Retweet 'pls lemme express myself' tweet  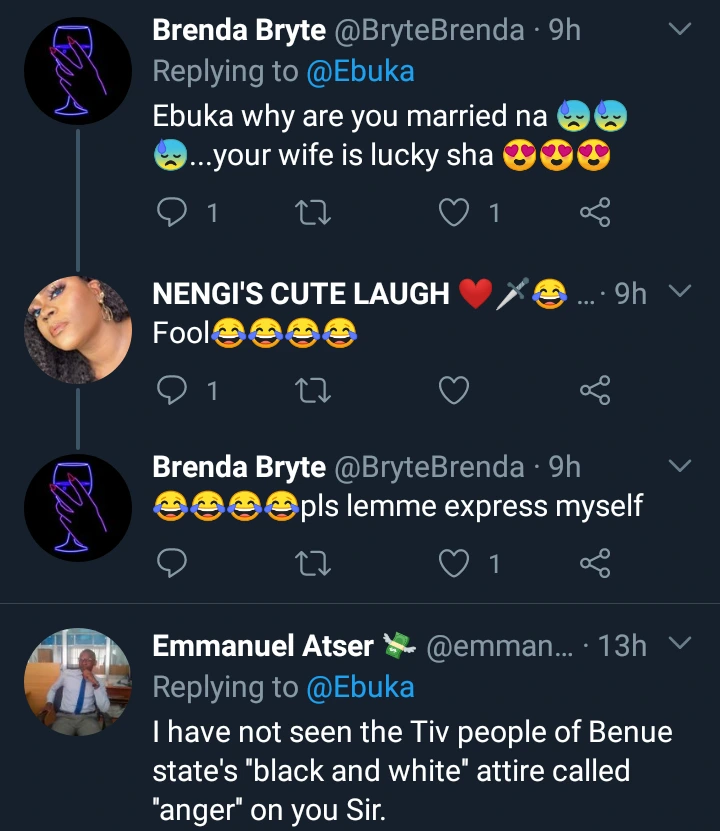pyautogui.click(x=315, y=564)
